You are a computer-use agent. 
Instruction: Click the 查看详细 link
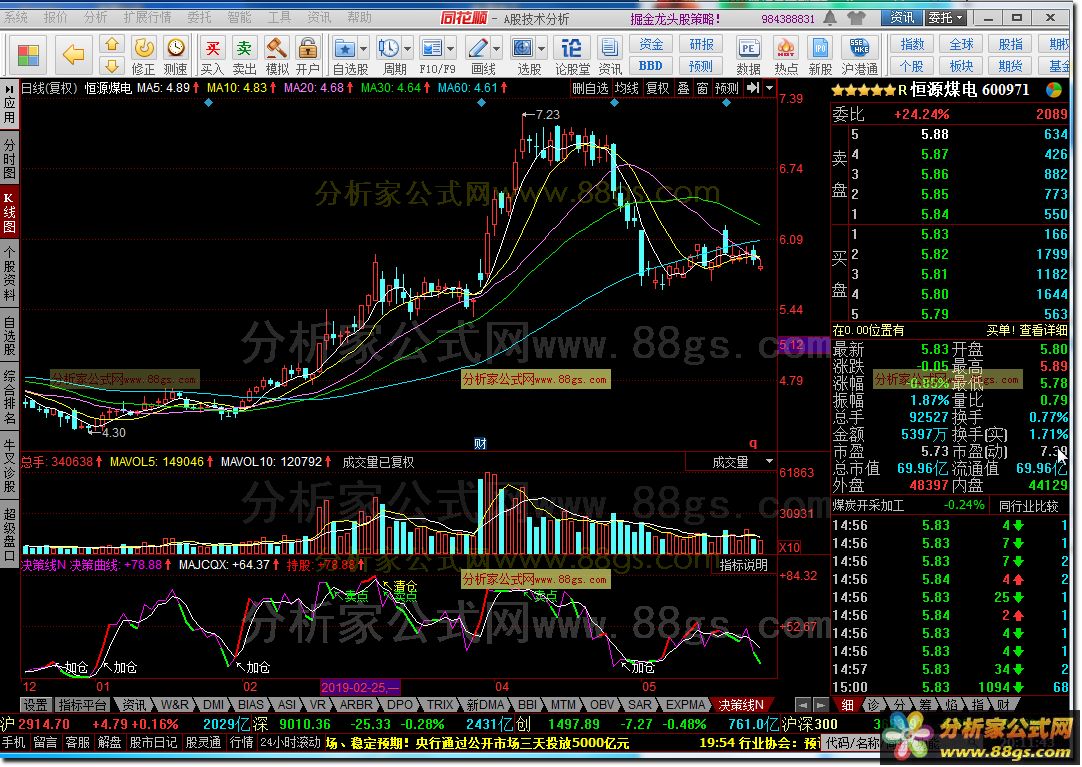point(1045,330)
